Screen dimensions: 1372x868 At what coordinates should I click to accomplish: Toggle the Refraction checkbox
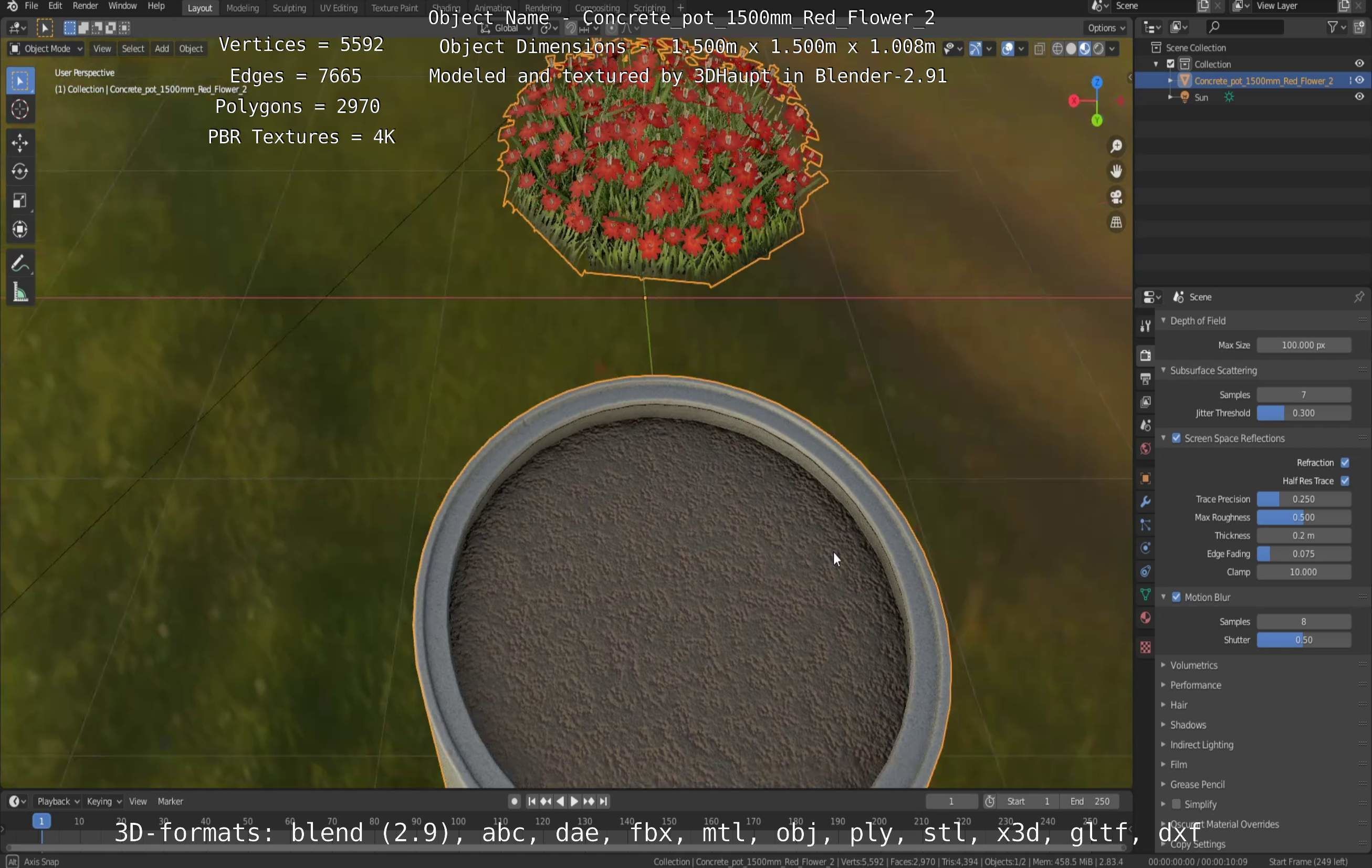(x=1345, y=463)
